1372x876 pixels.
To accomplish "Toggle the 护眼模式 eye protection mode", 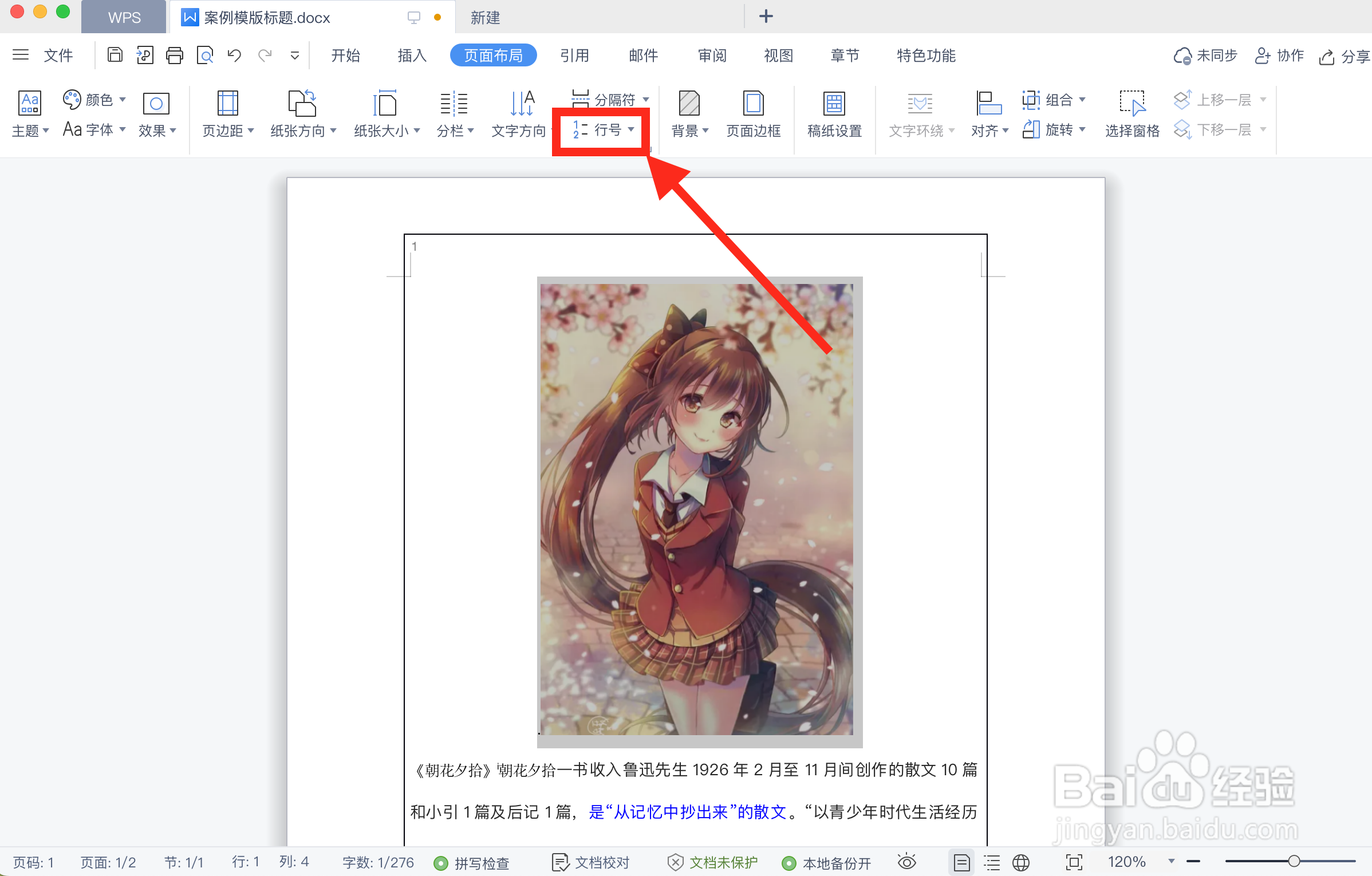I will coord(906,862).
